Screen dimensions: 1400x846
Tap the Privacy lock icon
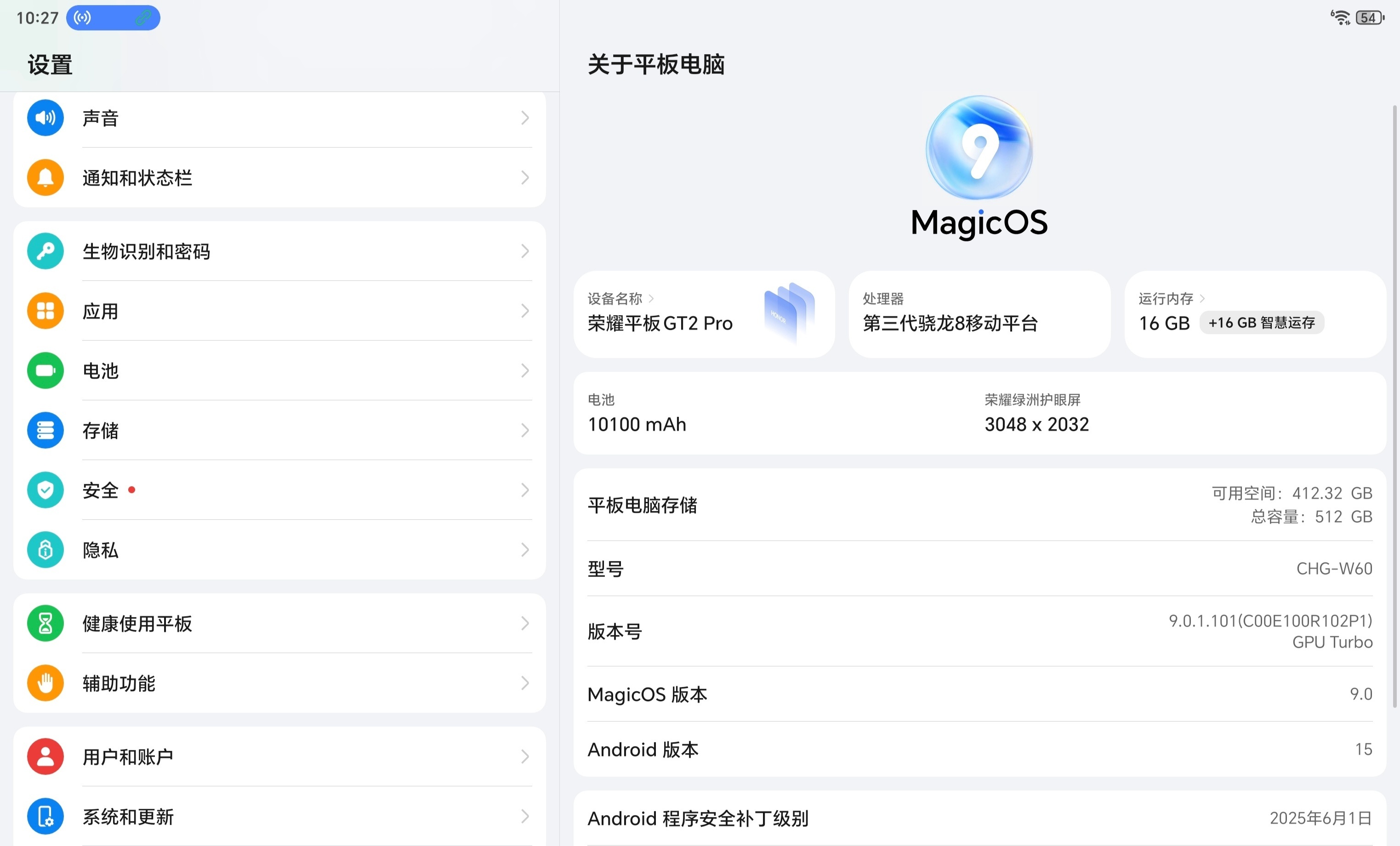(x=46, y=550)
